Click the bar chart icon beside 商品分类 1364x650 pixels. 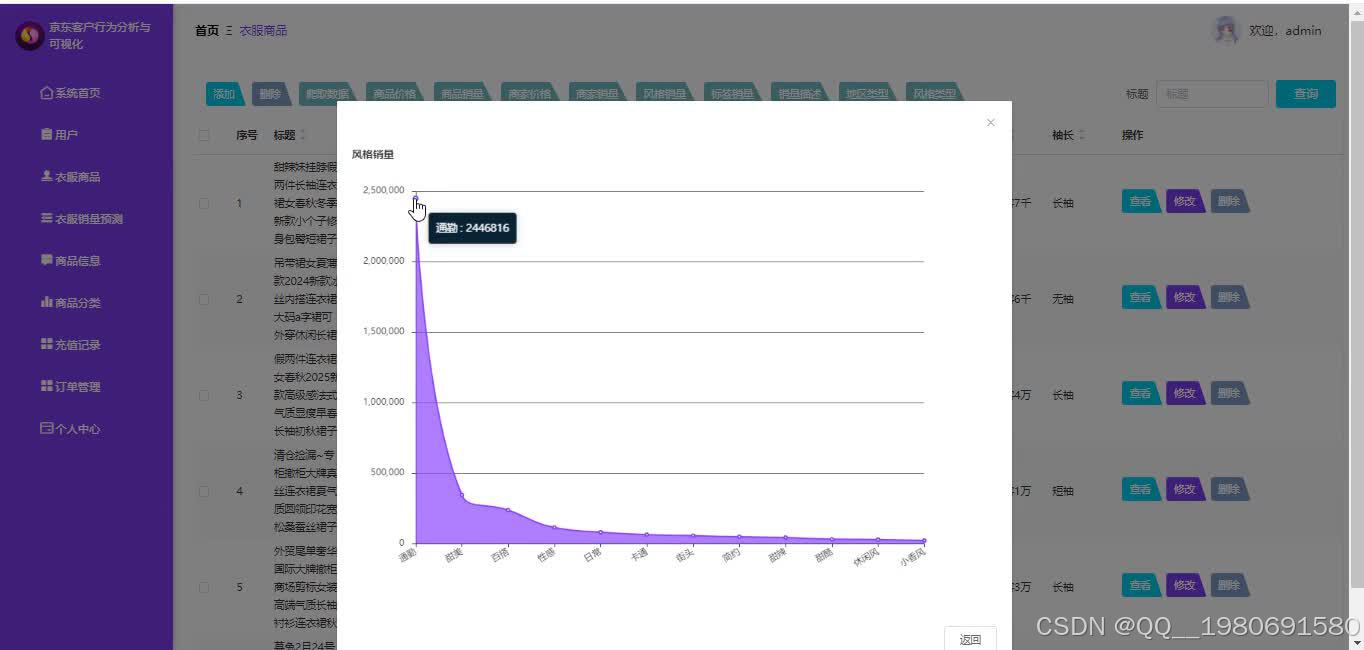(46, 302)
